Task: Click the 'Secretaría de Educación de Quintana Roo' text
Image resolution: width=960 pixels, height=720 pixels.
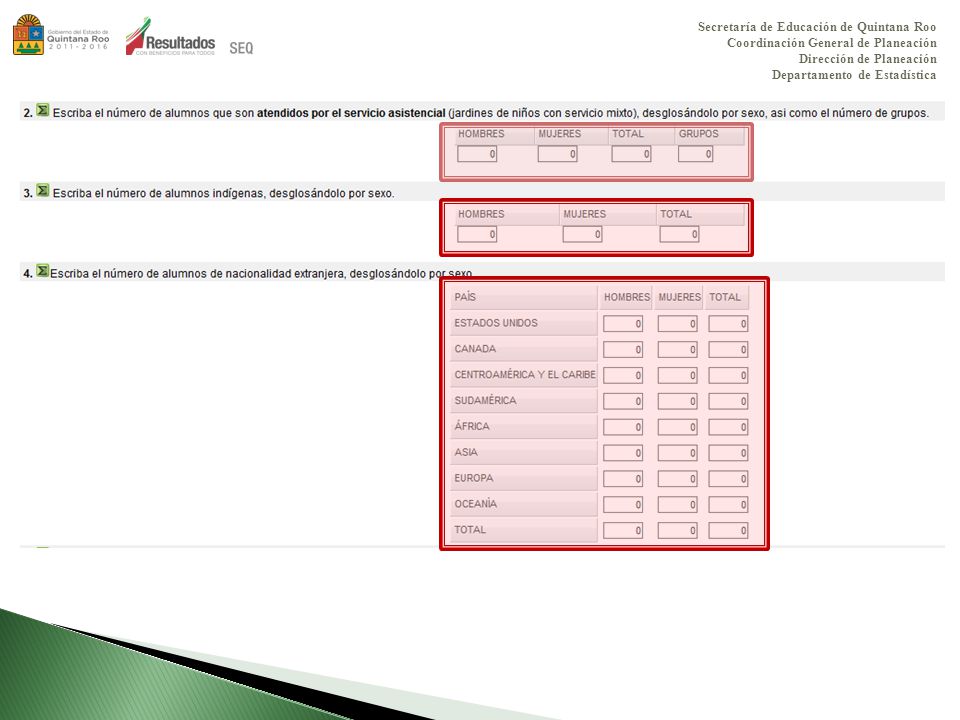Action: coord(817,27)
